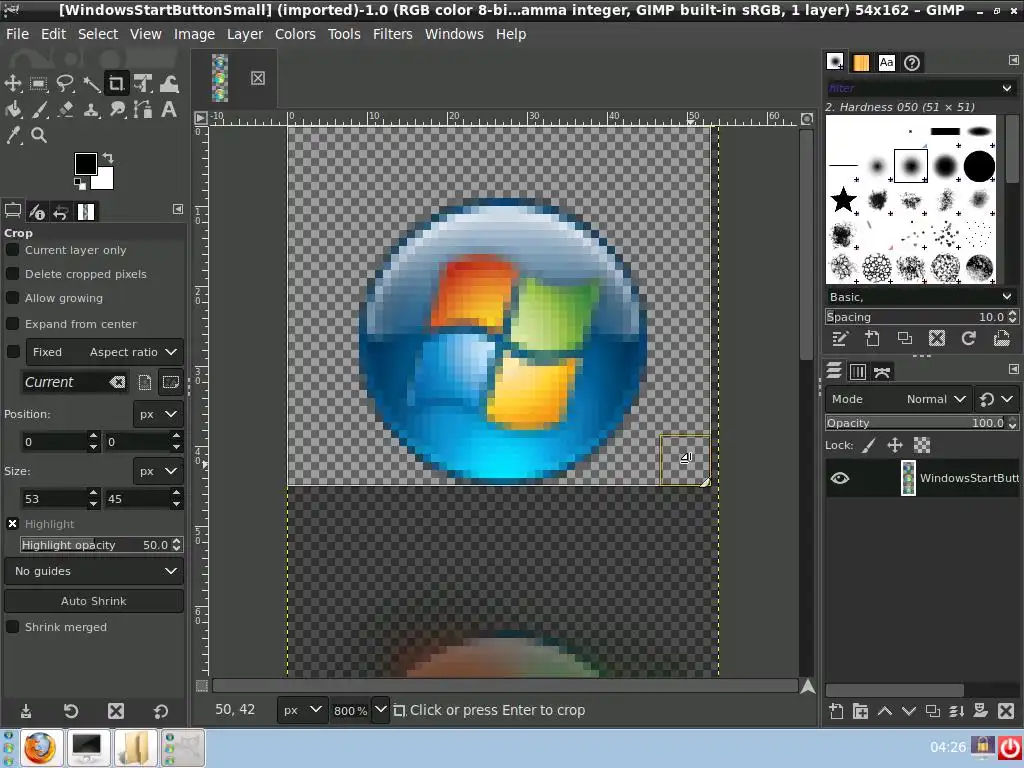Open the Layer menu
Image resolution: width=1024 pixels, height=768 pixels.
245,34
